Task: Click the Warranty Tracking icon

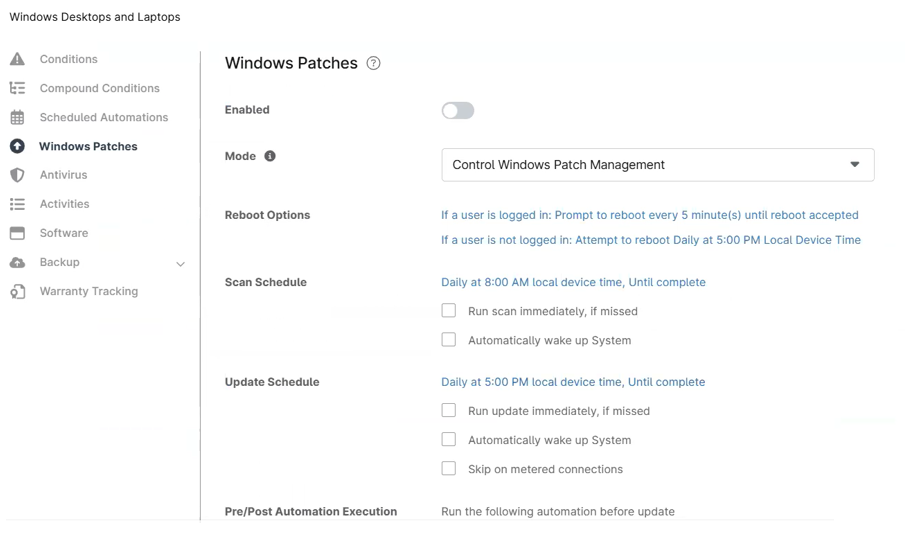Action: [x=17, y=291]
